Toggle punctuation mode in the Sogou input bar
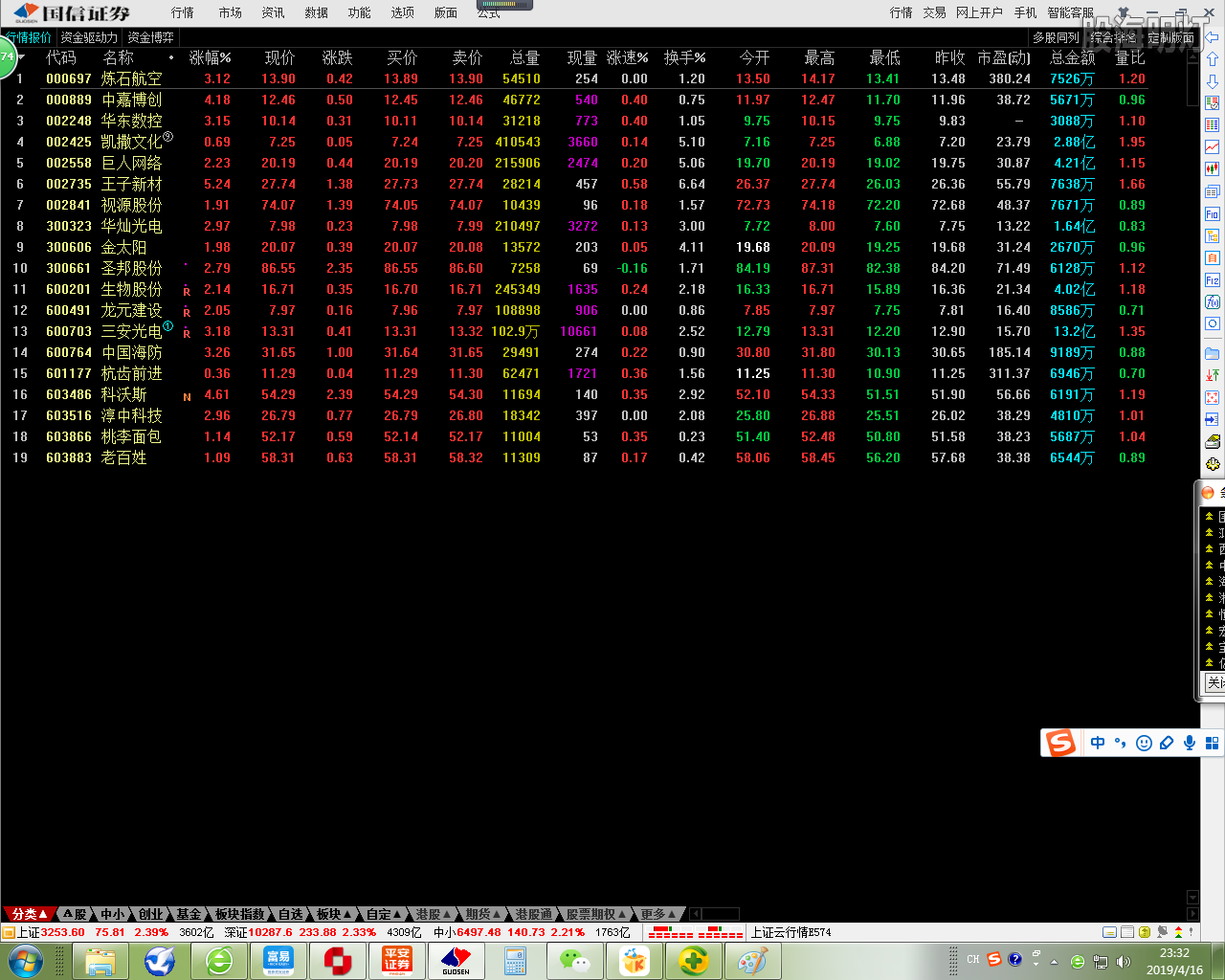The height and width of the screenshot is (980, 1225). (1121, 743)
